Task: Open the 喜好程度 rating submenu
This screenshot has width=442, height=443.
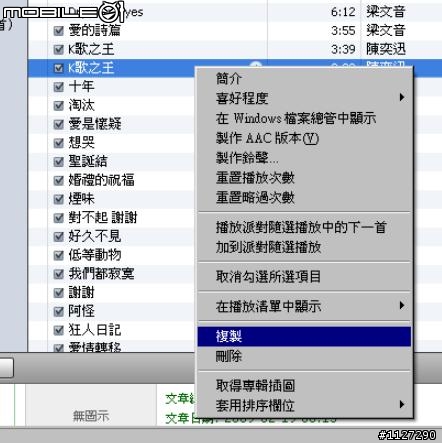Action: (x=304, y=98)
